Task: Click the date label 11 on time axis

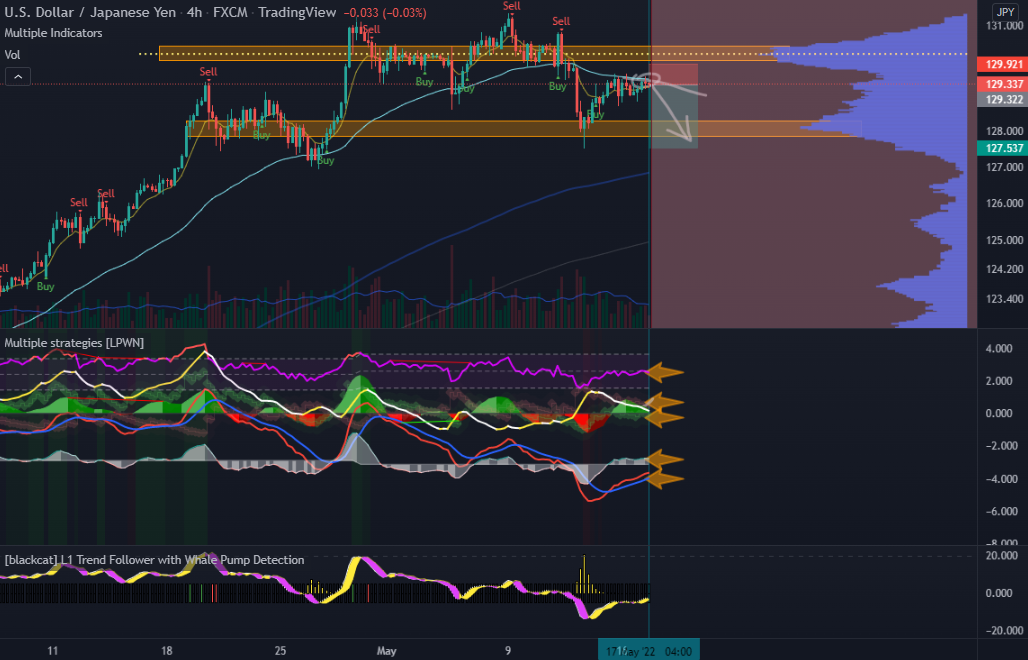Action: click(x=52, y=651)
